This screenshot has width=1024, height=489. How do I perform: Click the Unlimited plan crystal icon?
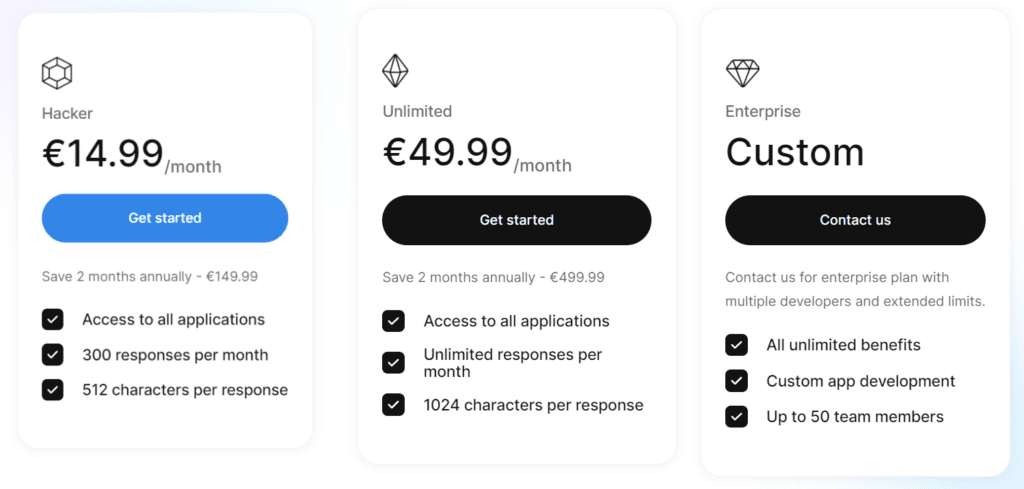point(396,70)
